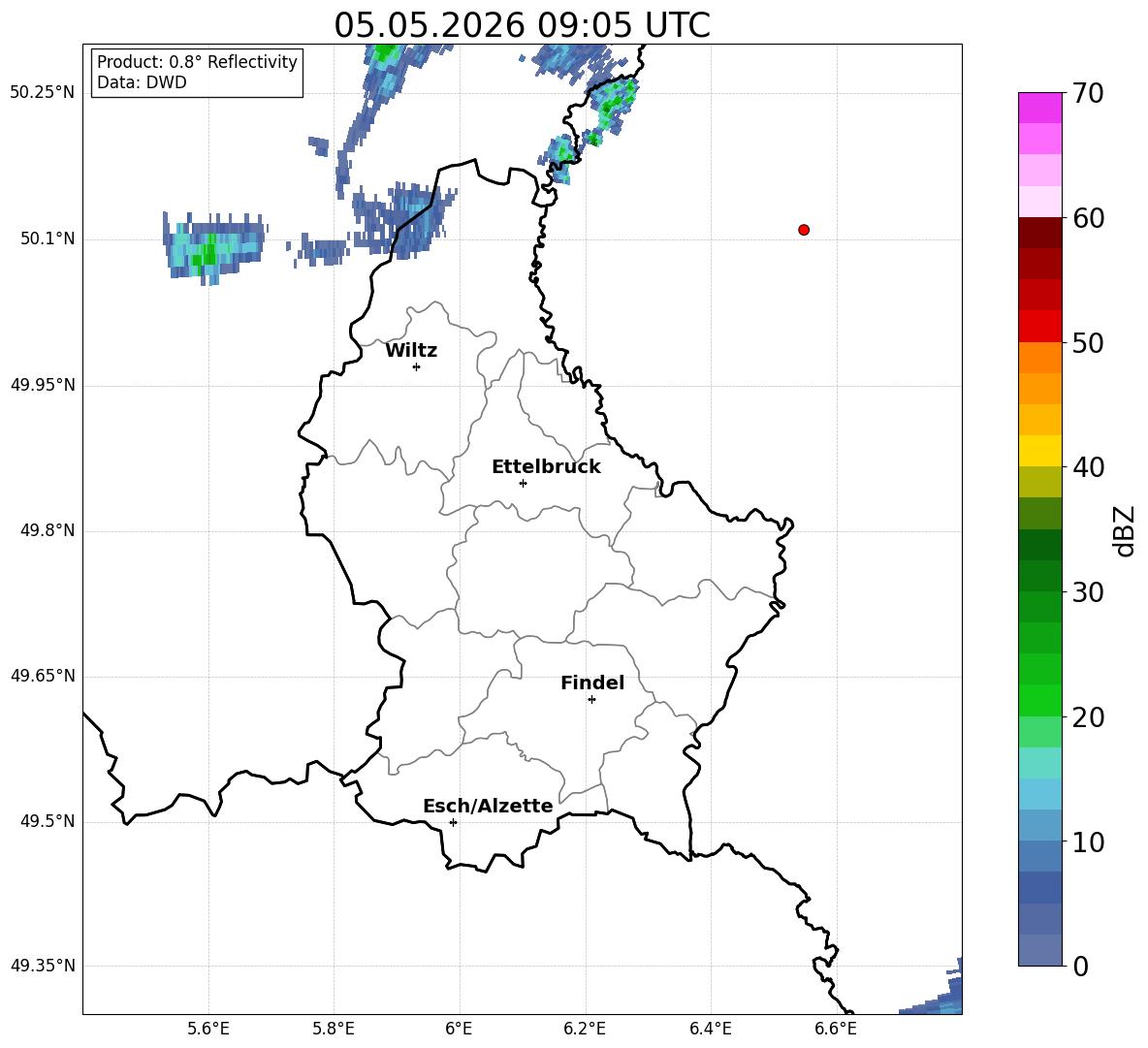Click the red 50 dBZ colorbar segment
Viewport: 1148px width, 1048px height.
tap(1039, 327)
